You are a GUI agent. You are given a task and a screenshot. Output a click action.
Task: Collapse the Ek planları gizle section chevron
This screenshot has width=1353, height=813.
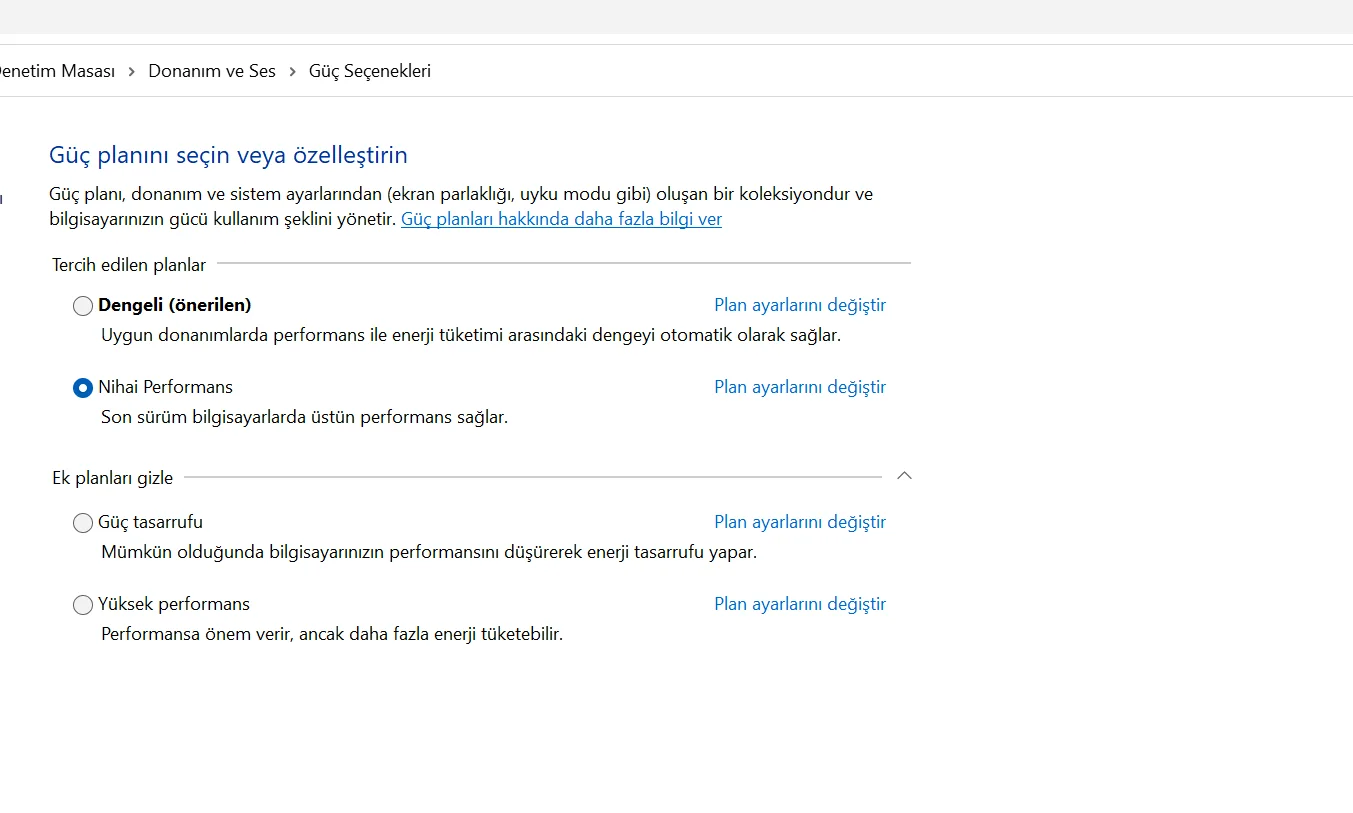(904, 476)
